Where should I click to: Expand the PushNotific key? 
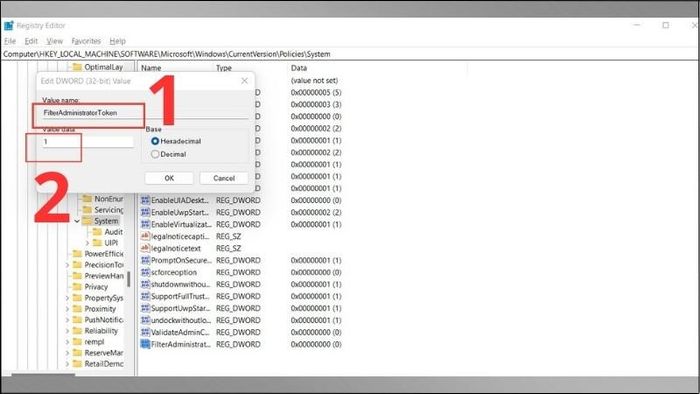(67, 319)
